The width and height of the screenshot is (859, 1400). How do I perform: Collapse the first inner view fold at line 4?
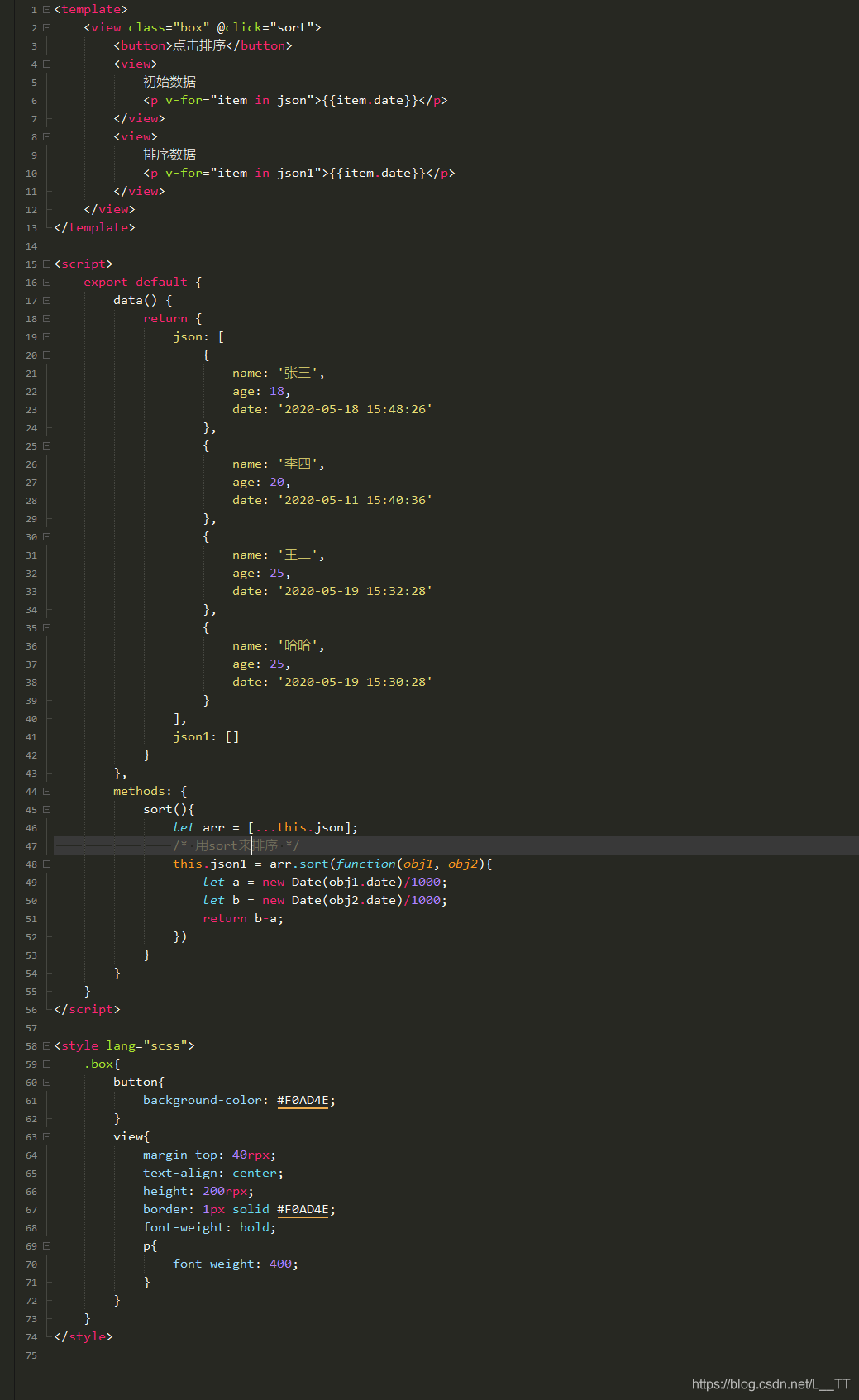[46, 64]
